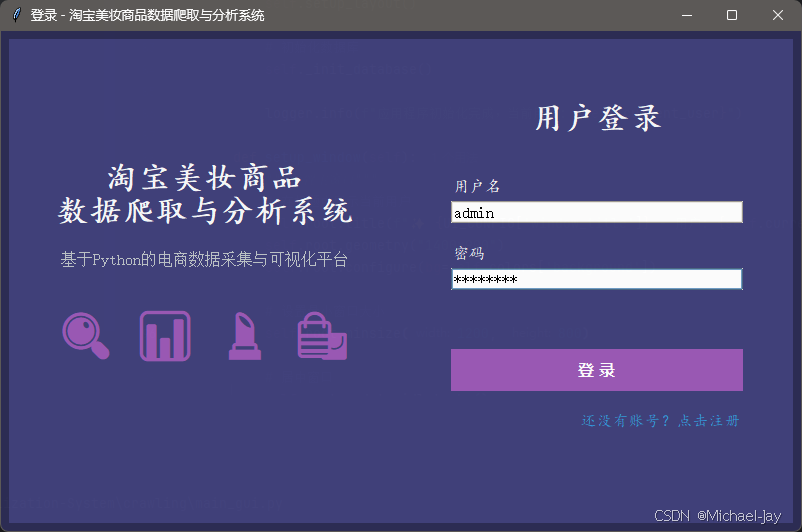Click the window title 登录 - 淘宝美妆商品数据爬取与分析系统

tap(147, 15)
